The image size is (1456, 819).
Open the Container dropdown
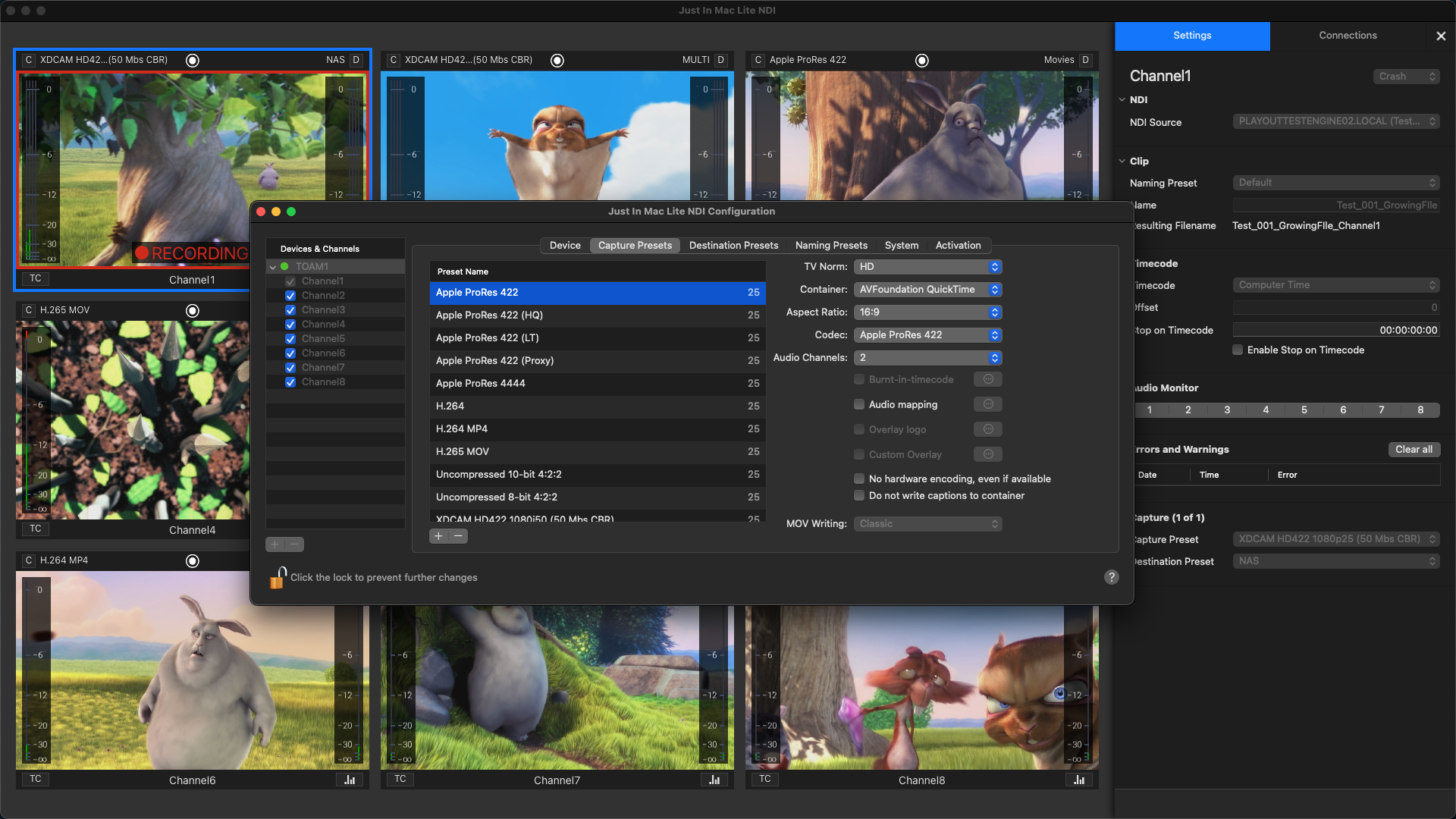coord(927,289)
